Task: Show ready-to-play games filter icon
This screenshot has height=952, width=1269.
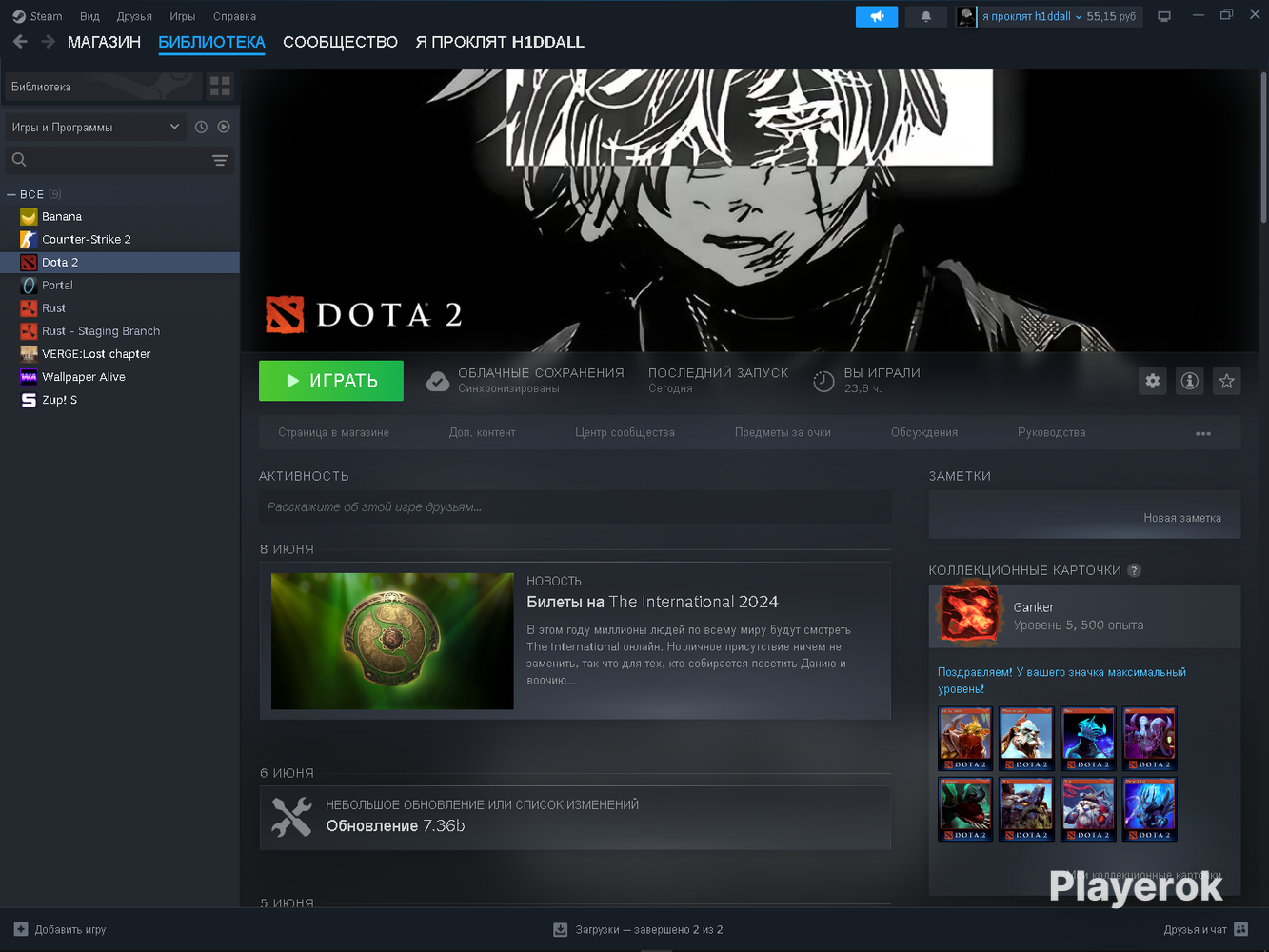Action: (x=224, y=127)
